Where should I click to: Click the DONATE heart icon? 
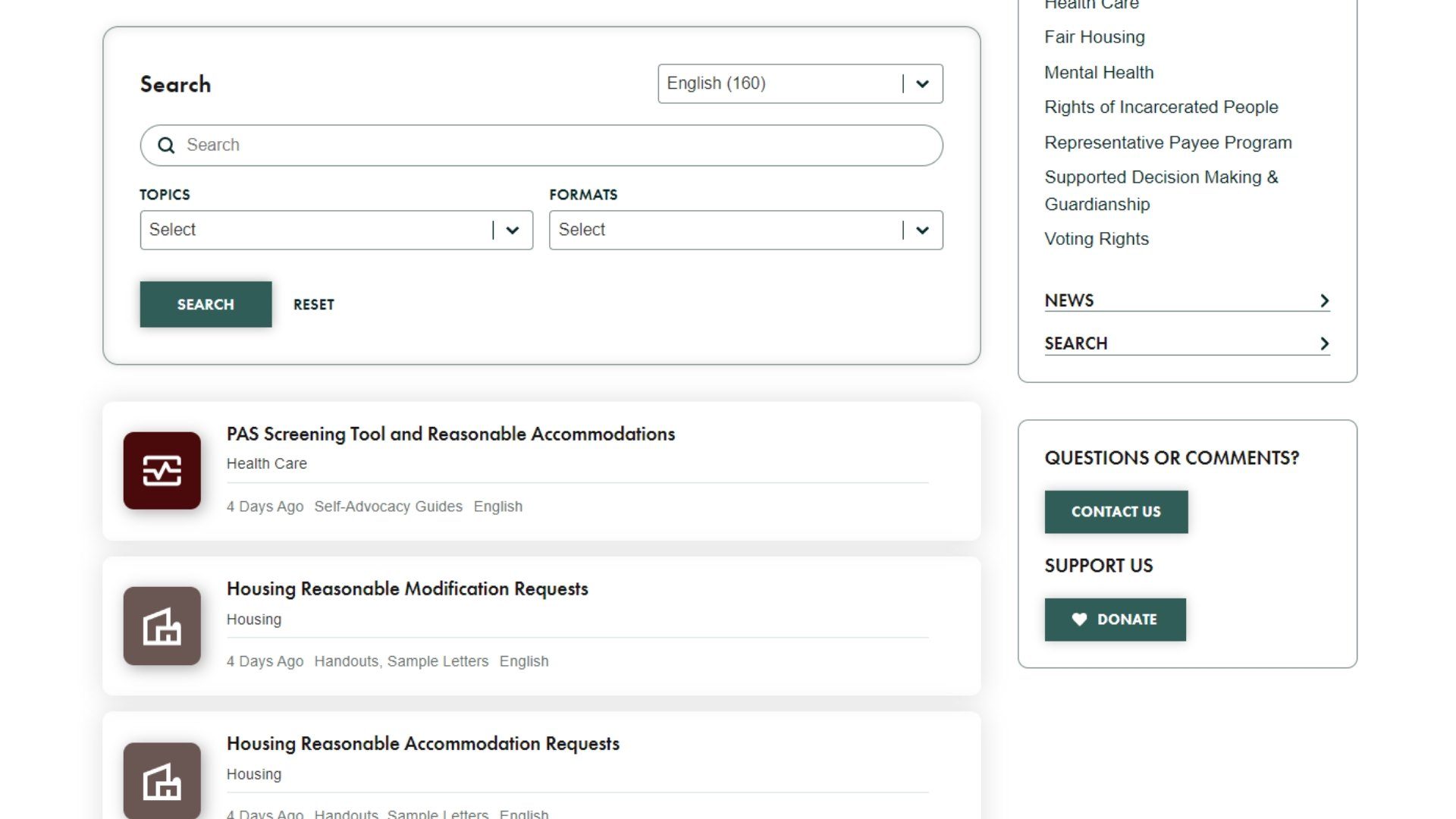pos(1078,619)
